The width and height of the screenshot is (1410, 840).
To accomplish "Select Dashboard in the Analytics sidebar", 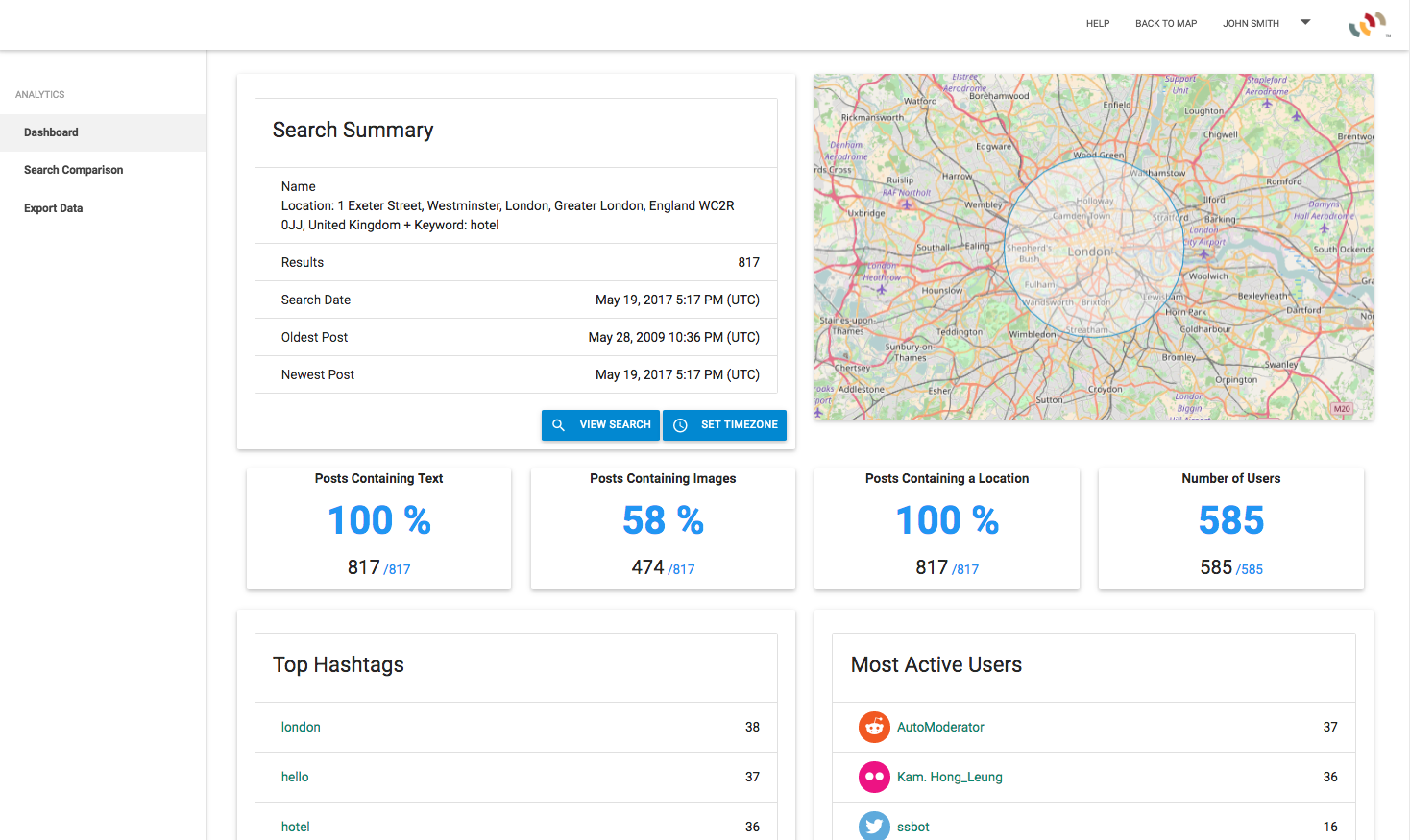I will (x=103, y=132).
